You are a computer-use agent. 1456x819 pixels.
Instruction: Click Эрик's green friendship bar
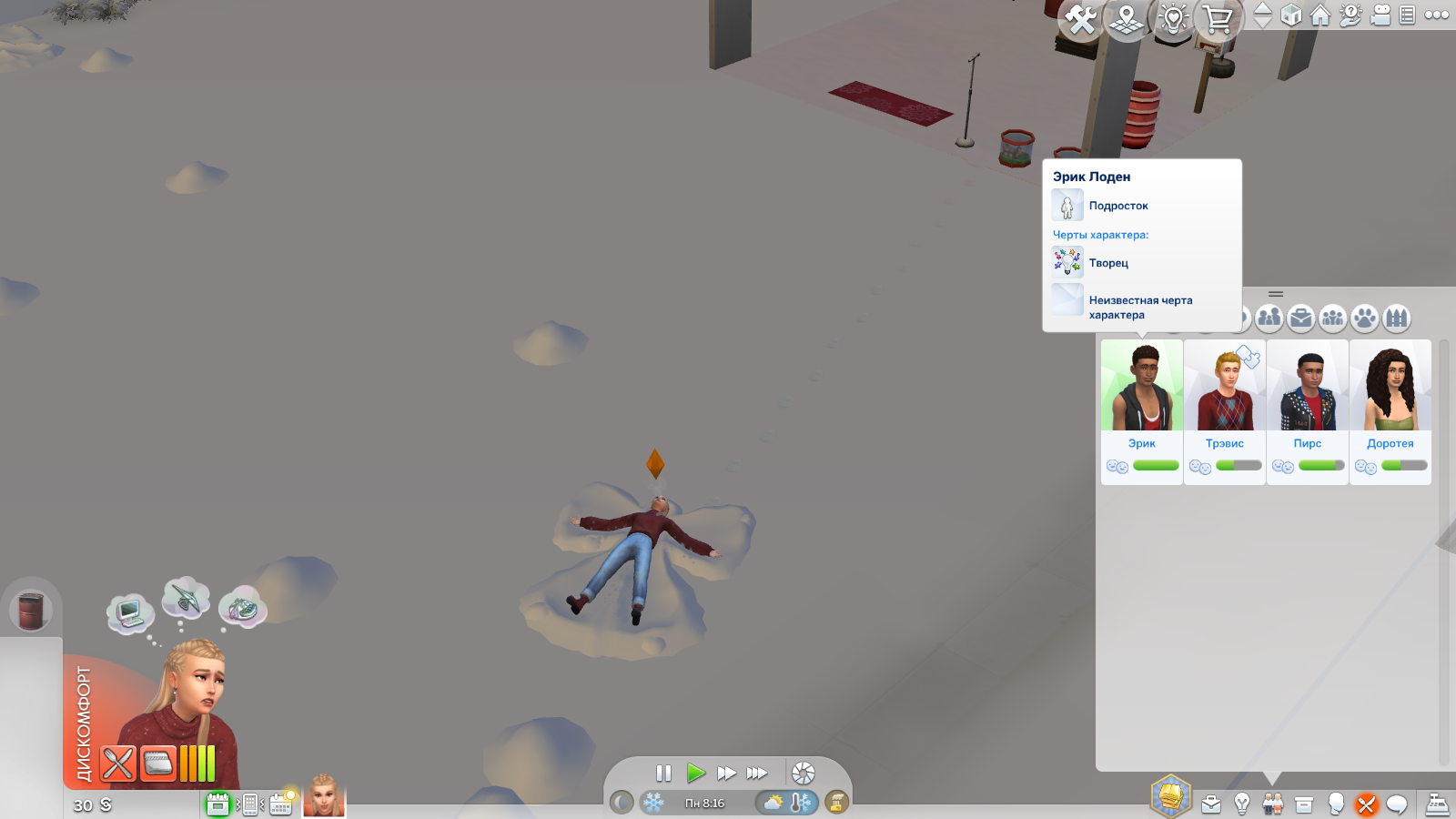pos(1156,466)
